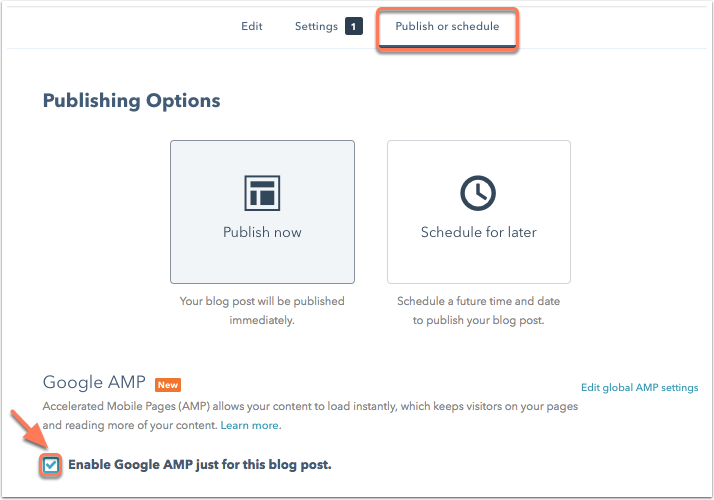Viewport: 714px width, 500px height.
Task: Click the clock icon for scheduling
Action: (478, 193)
